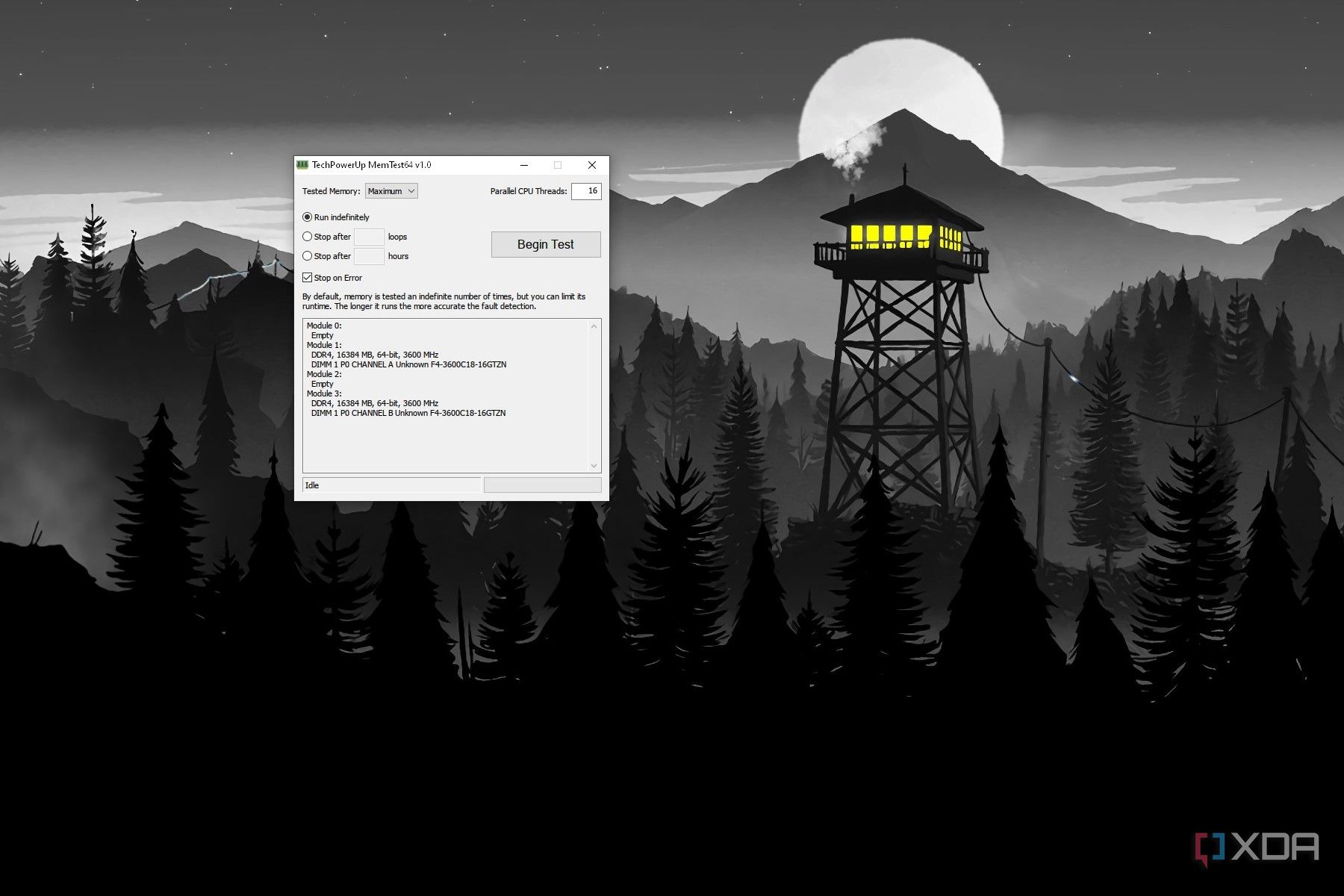Screen dimensions: 1344x896
Task: Click the 'Module 0:' line
Action: pyautogui.click(x=324, y=326)
